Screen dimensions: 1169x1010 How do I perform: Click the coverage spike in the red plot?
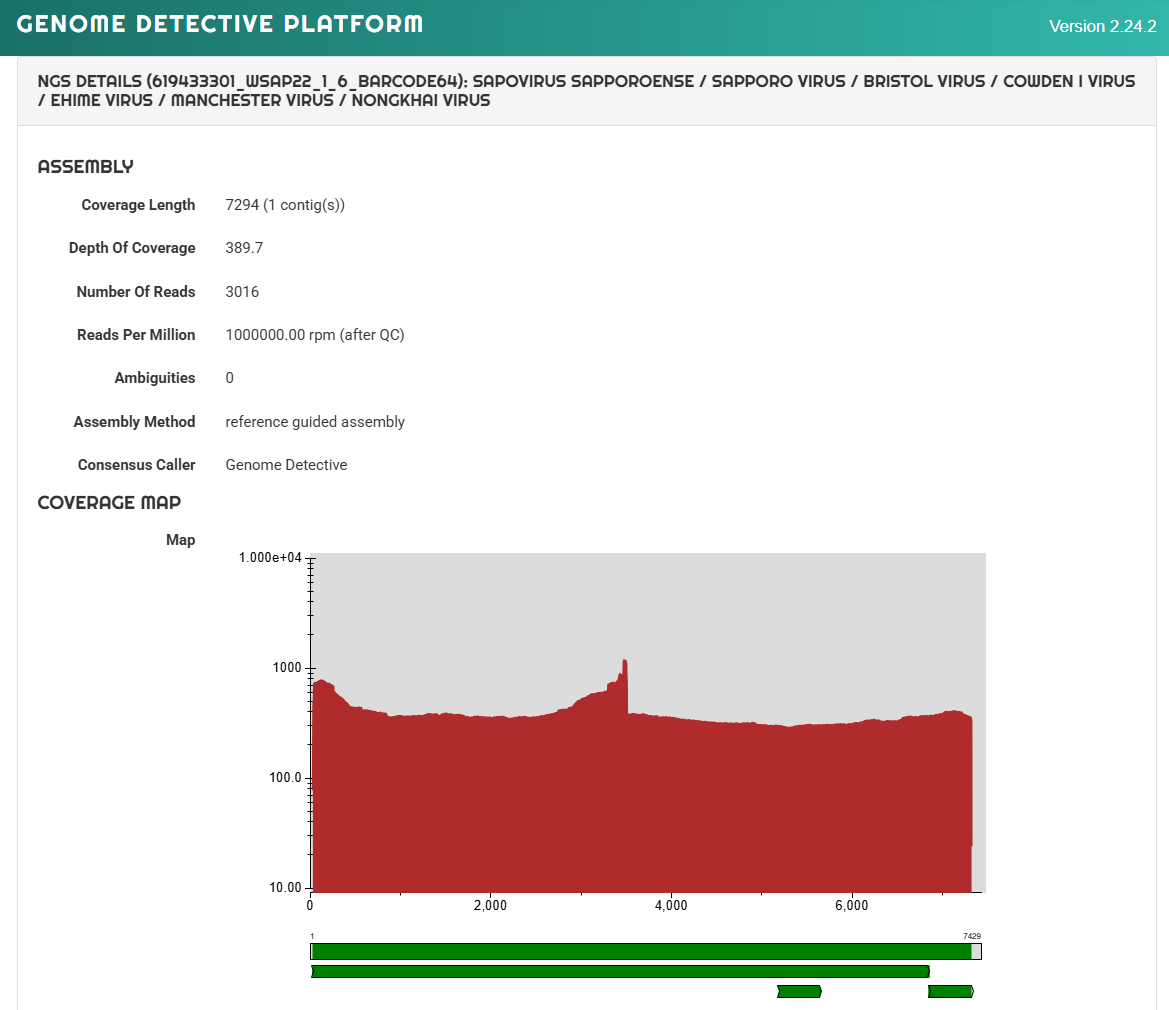625,686
